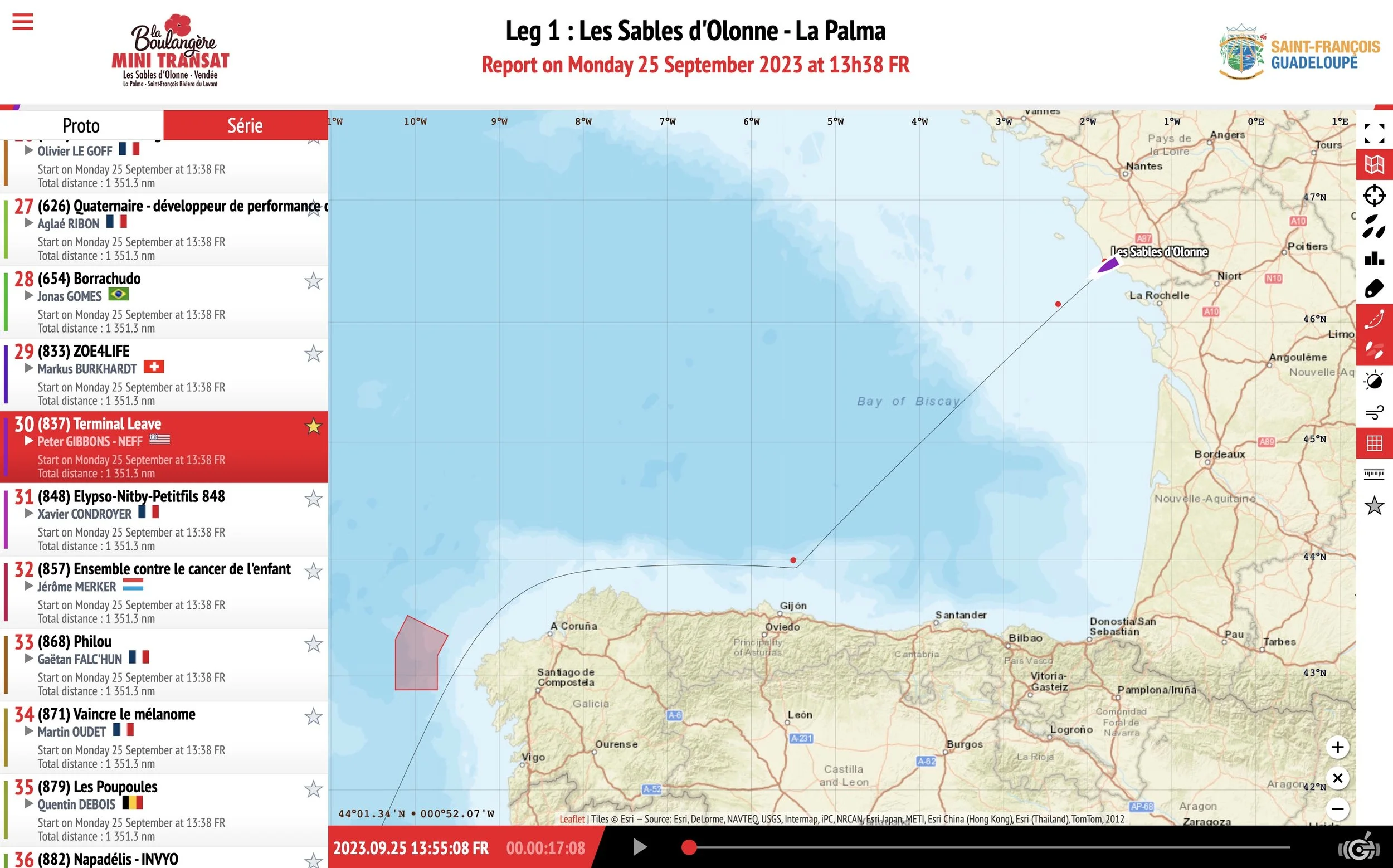The width and height of the screenshot is (1393, 868).
Task: Expand Xavier CONDROYER skipper arrow
Action: tap(29, 513)
